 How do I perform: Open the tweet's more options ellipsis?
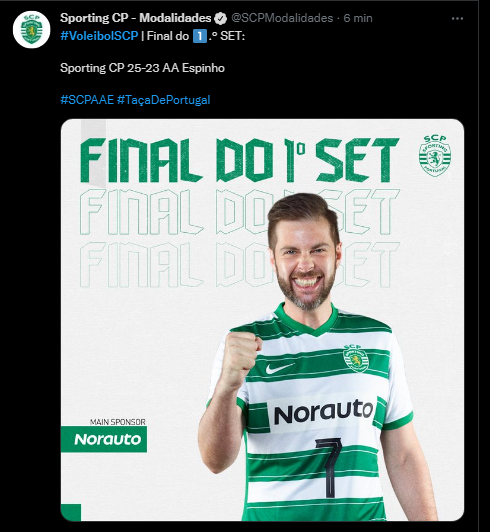point(457,18)
